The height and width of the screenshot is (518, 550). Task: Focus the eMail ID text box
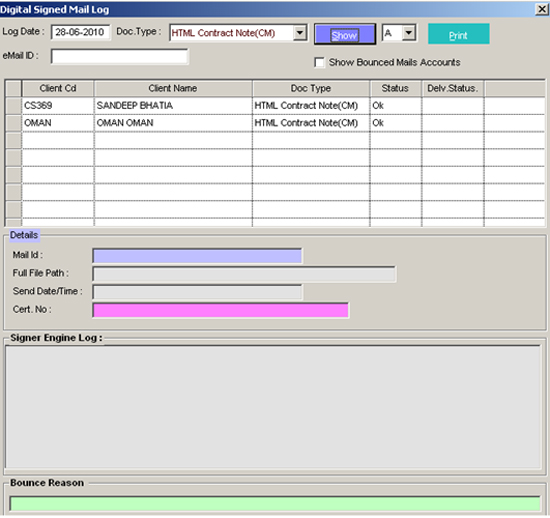120,56
